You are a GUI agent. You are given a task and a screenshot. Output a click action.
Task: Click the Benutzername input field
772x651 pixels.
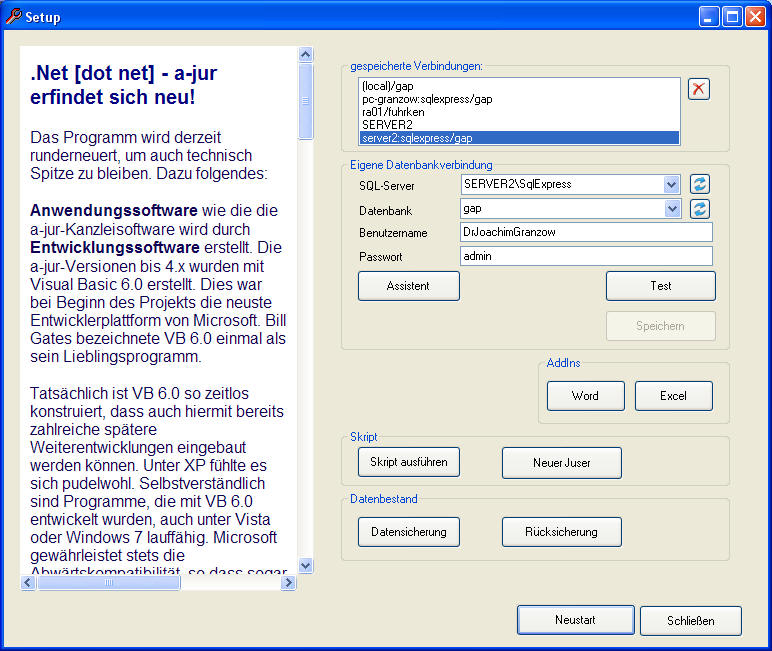click(586, 232)
